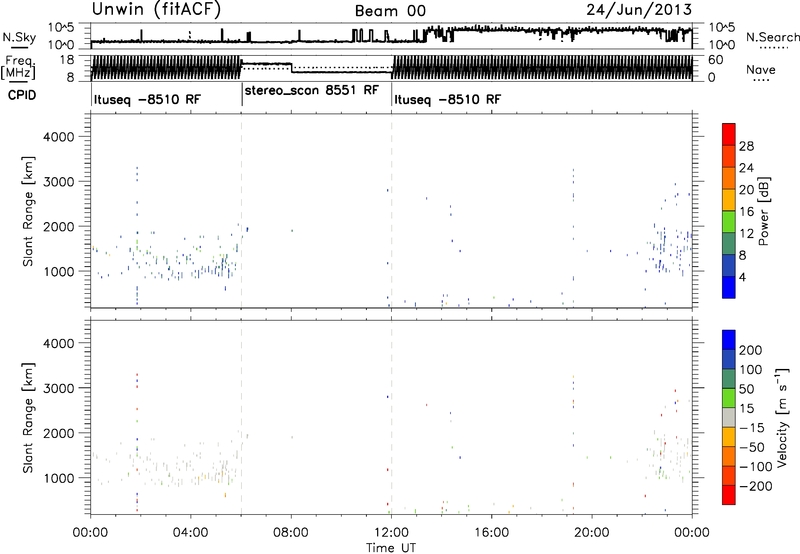Screen dimensions: 800x554
Task: Click the red bottom Velocity colorbar segment
Action: [729, 494]
